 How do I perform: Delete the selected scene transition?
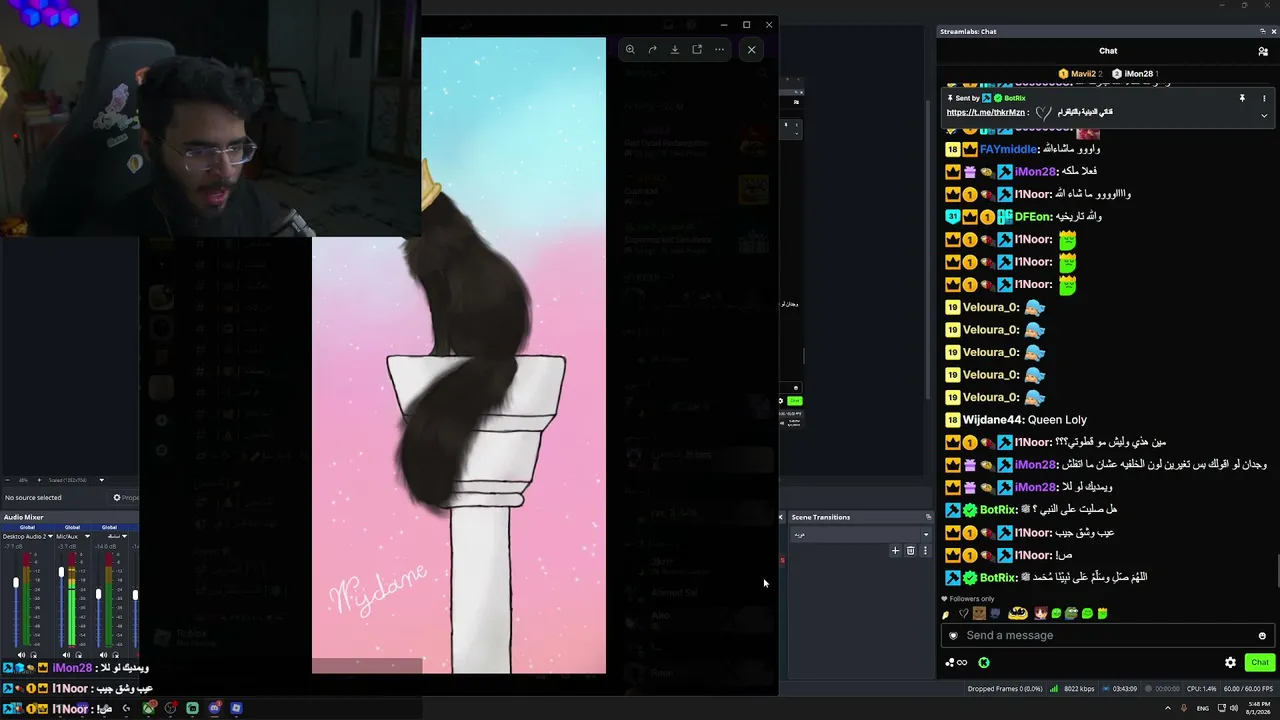(x=910, y=551)
